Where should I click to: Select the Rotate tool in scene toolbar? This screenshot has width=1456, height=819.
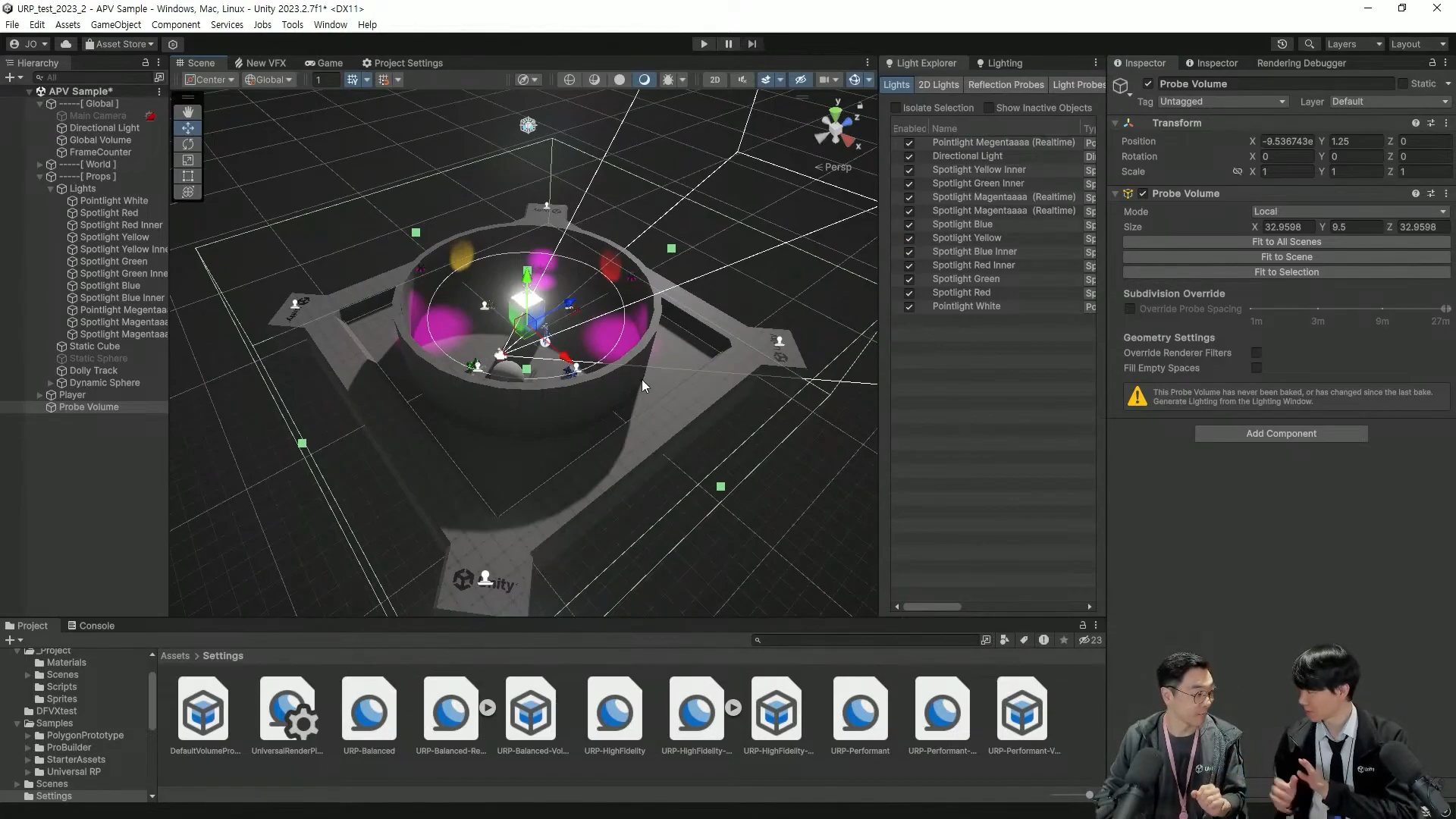[x=188, y=144]
